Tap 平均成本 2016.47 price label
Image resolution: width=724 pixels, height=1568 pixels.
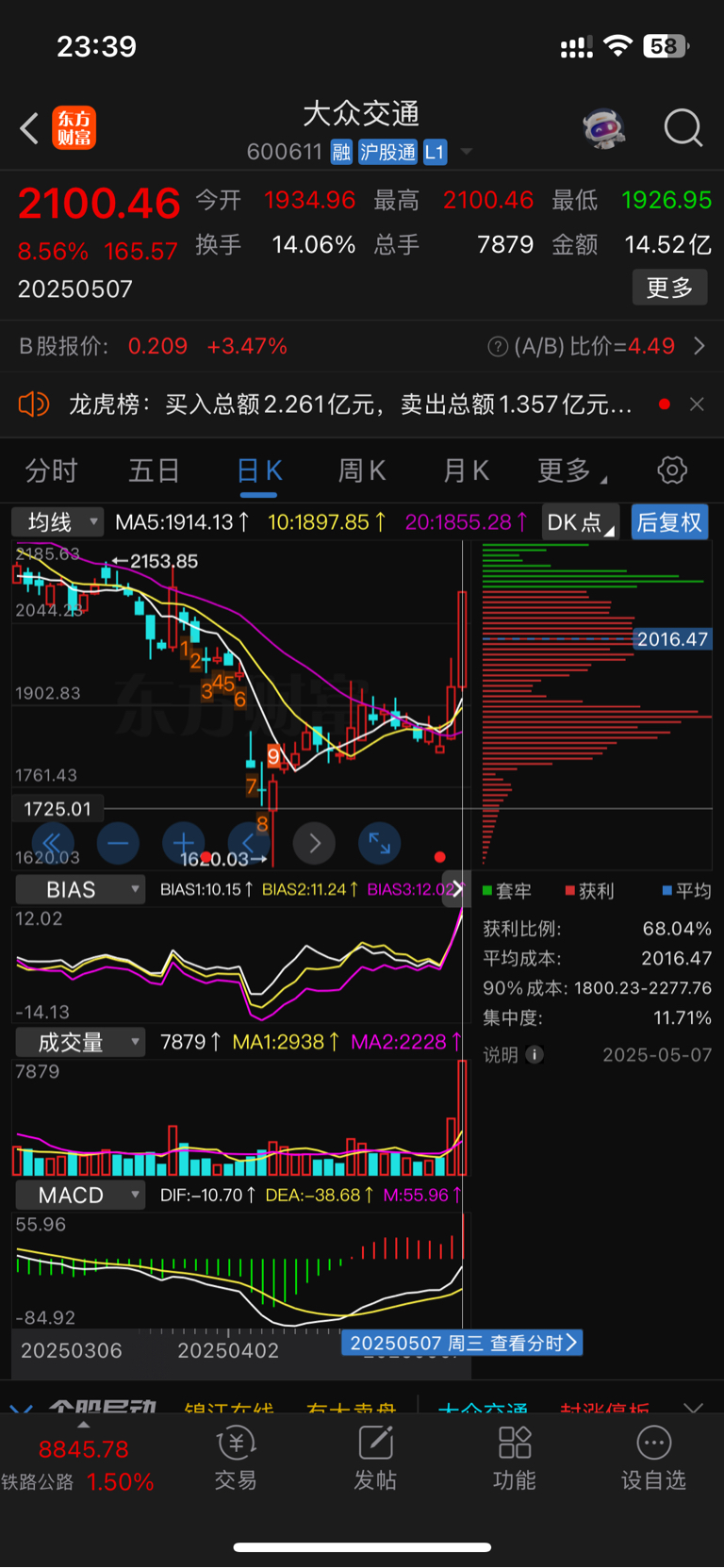673,639
